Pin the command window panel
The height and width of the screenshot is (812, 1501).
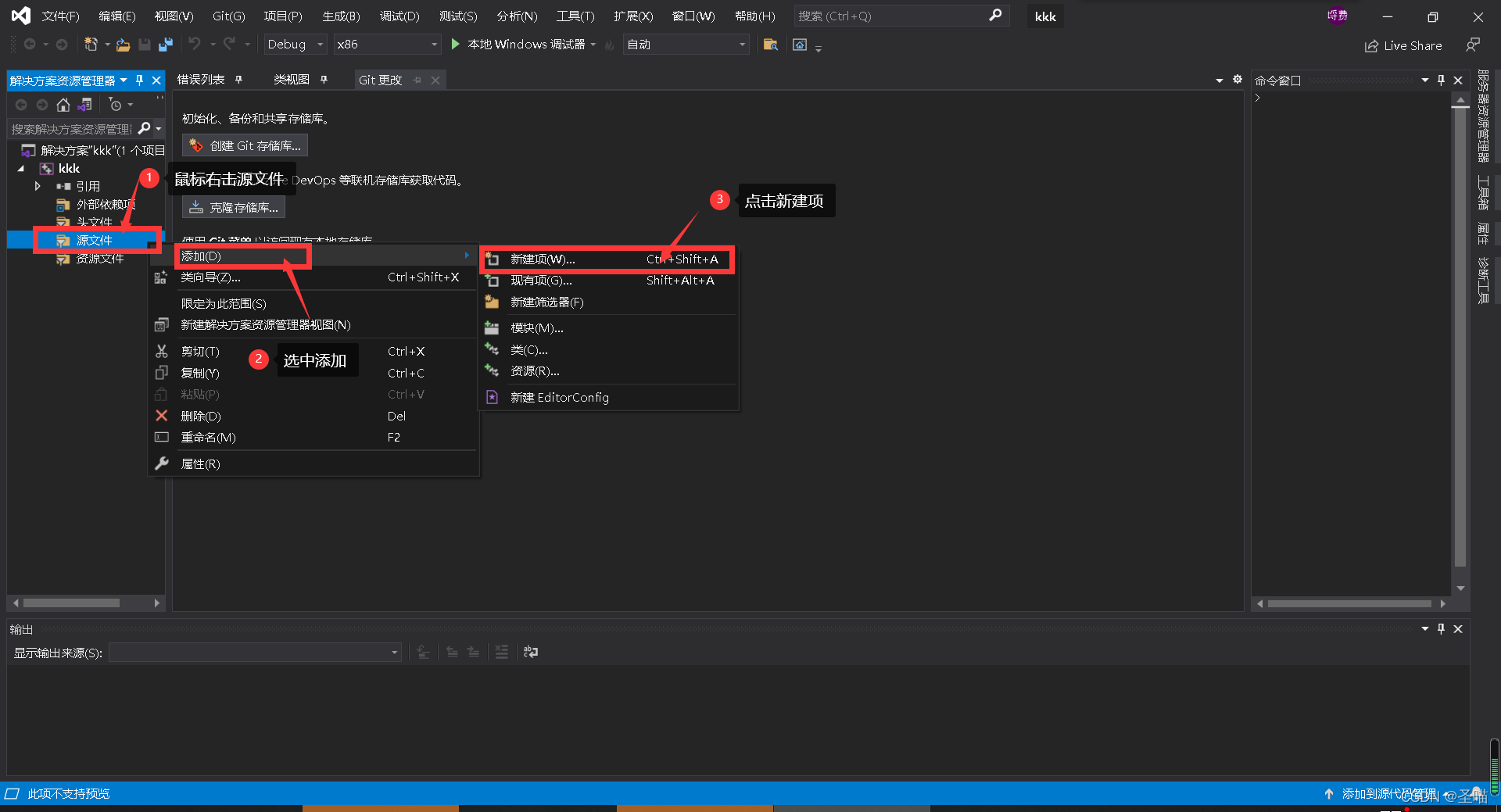point(1441,80)
